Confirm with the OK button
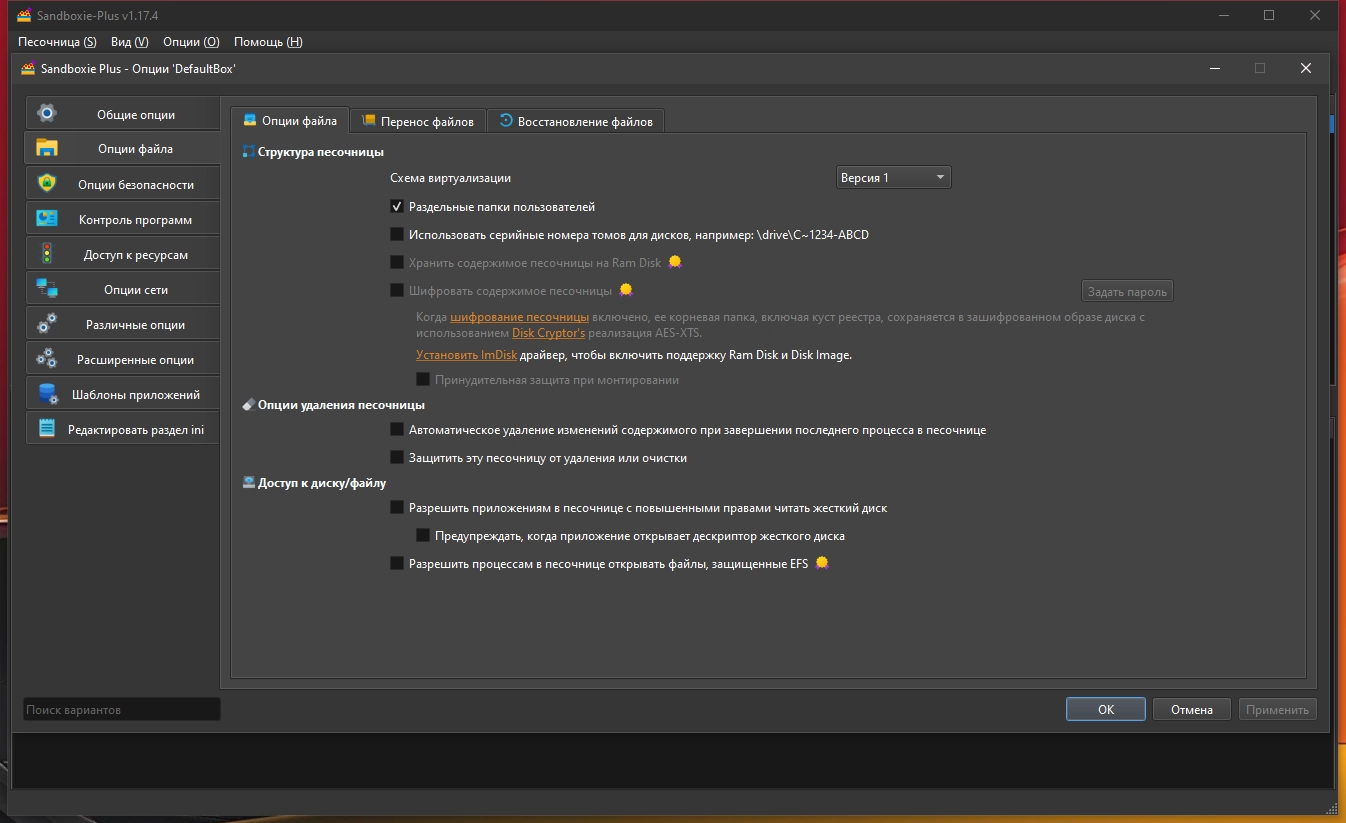Screen dimensions: 1346x823 point(1105,709)
